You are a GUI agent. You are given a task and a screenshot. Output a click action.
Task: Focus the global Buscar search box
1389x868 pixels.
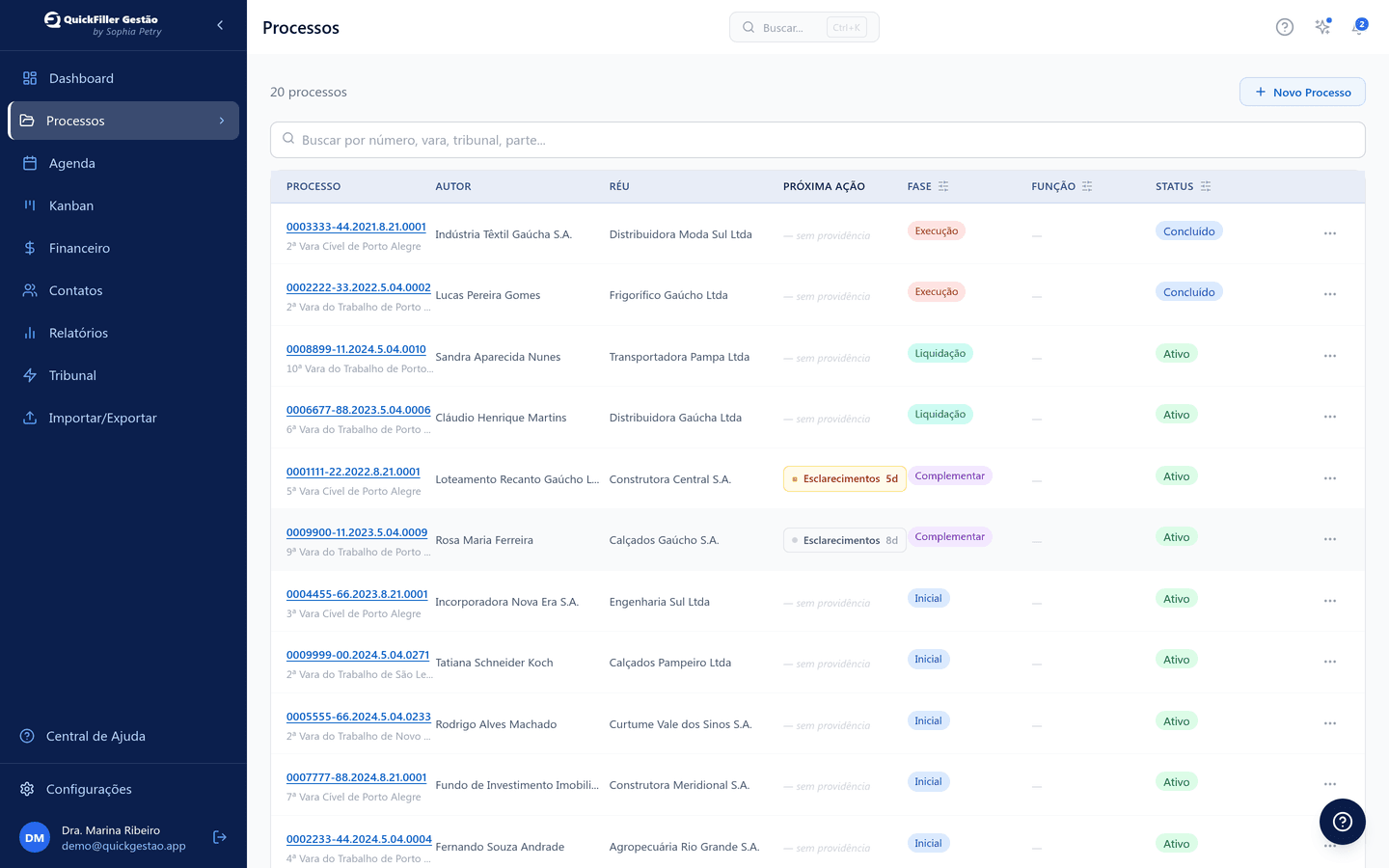pos(803,27)
